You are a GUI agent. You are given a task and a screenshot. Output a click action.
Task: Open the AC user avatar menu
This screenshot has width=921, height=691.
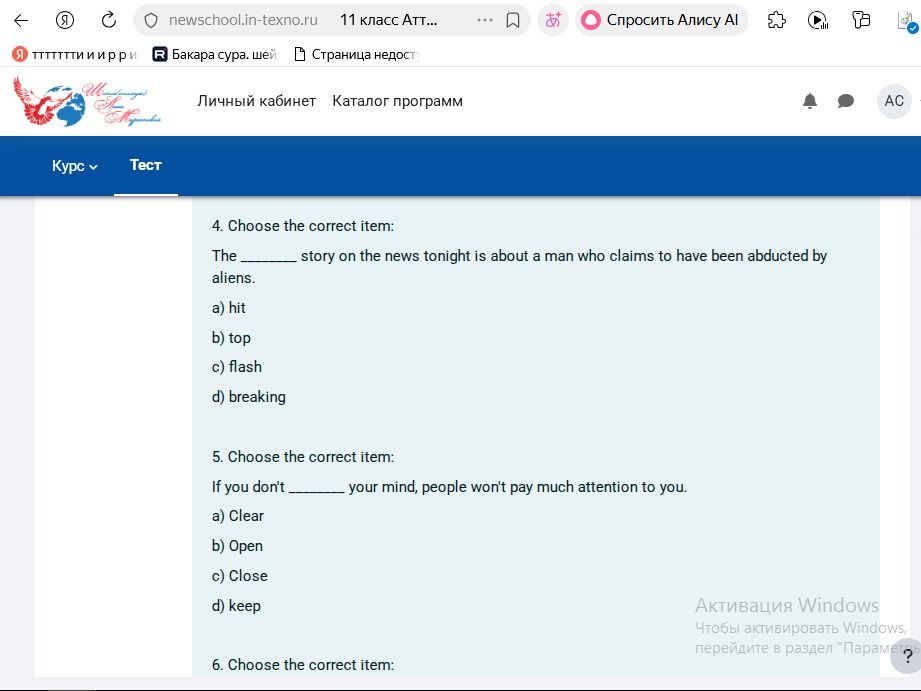[x=894, y=101]
